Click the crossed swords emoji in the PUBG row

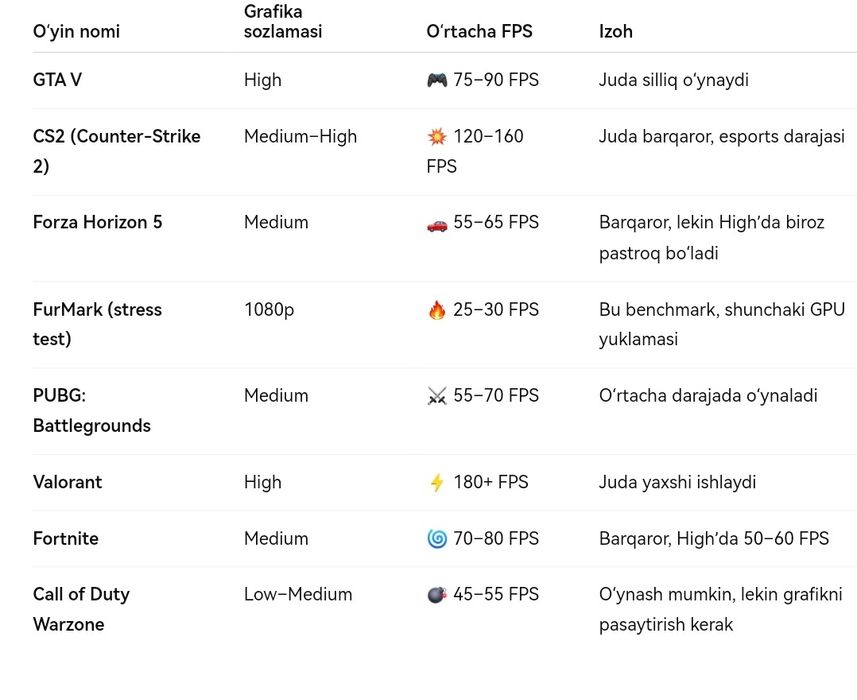pyautogui.click(x=437, y=396)
